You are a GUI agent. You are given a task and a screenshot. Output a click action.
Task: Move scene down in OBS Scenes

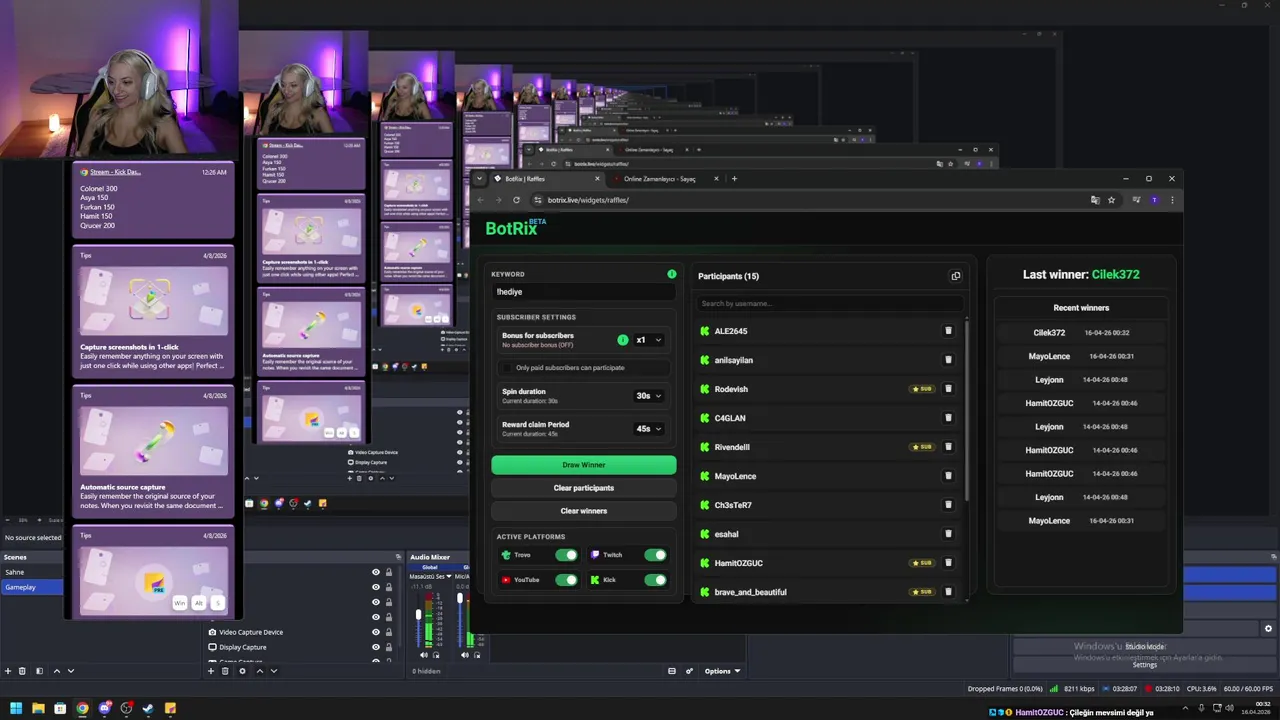coord(70,671)
